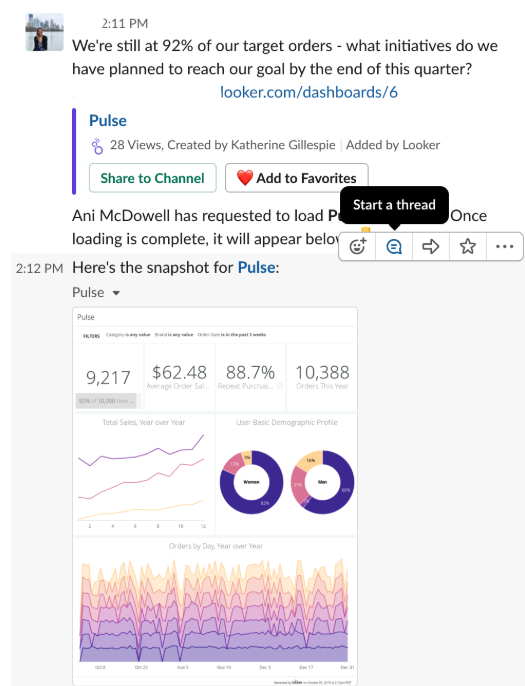Open the looker.com/dashboards/6 link
Screen dimensions: 525x686
(x=308, y=92)
